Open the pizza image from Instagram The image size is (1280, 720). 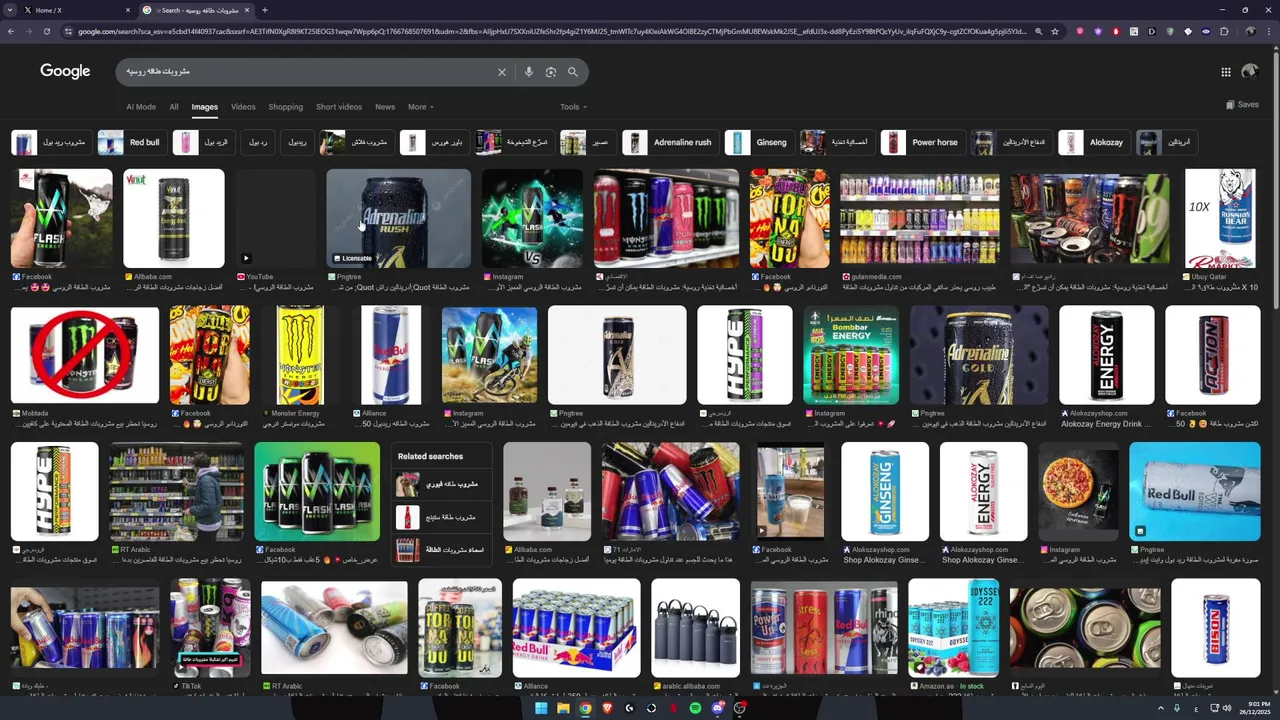[1078, 491]
